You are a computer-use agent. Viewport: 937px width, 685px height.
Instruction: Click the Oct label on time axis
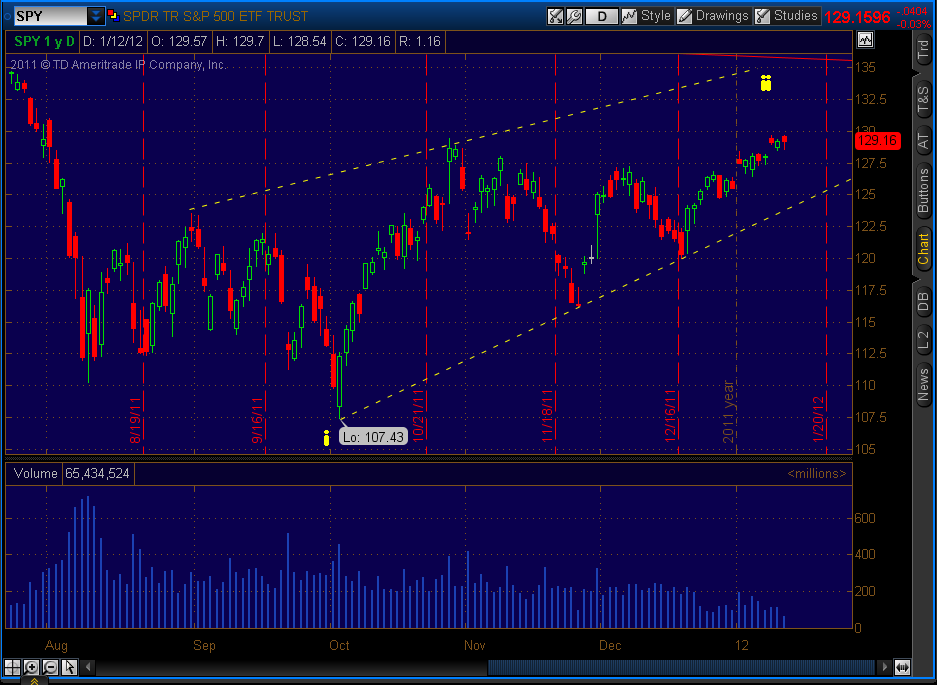click(x=339, y=646)
